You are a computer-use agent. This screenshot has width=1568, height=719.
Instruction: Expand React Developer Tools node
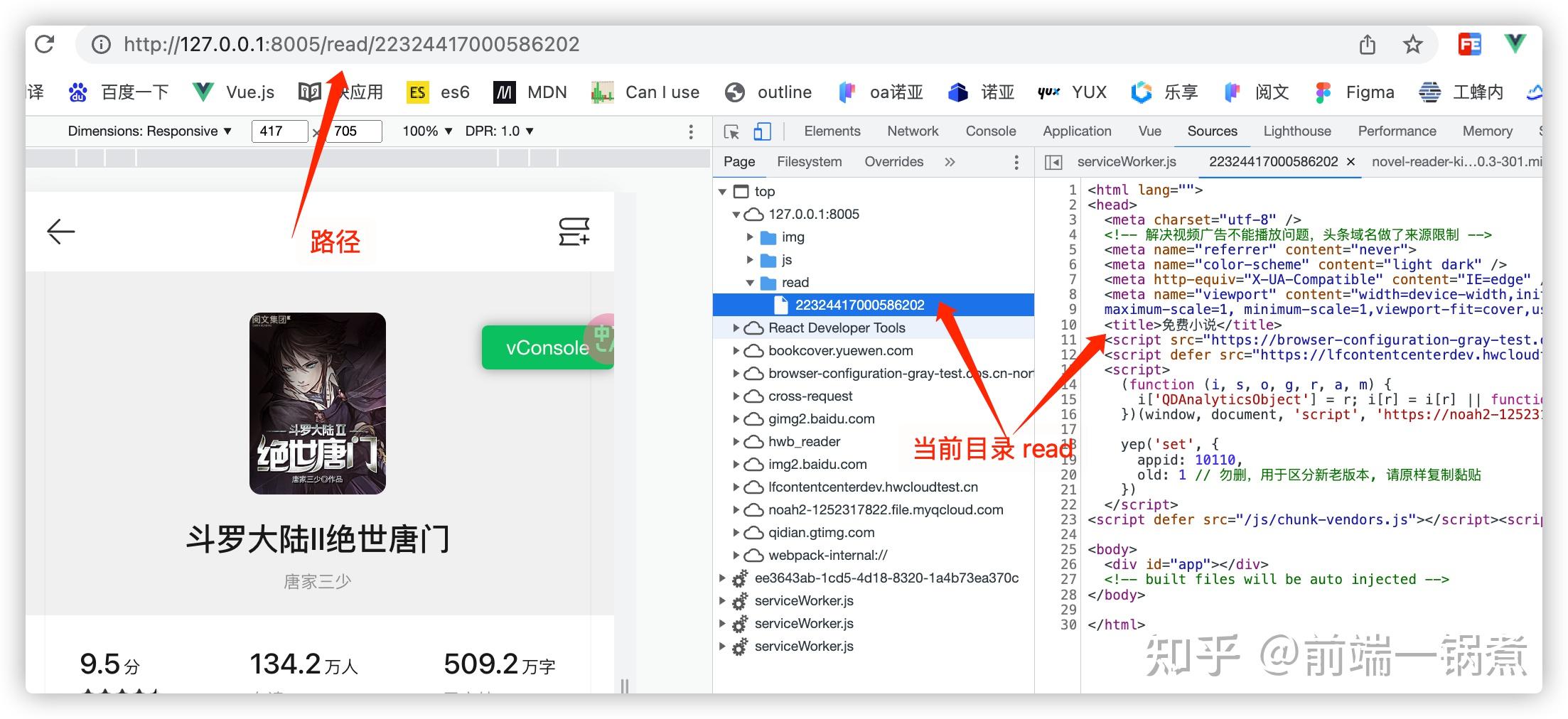pyautogui.click(x=736, y=328)
